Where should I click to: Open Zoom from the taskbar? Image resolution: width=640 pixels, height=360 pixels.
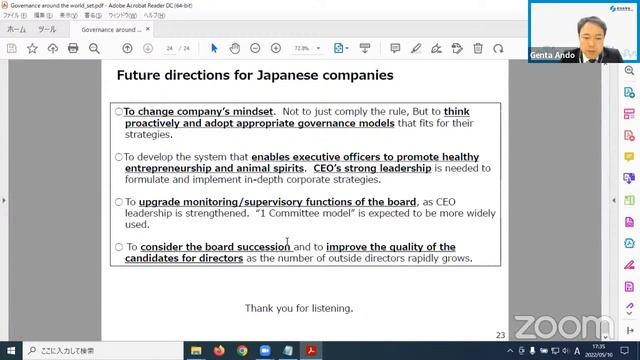point(265,351)
